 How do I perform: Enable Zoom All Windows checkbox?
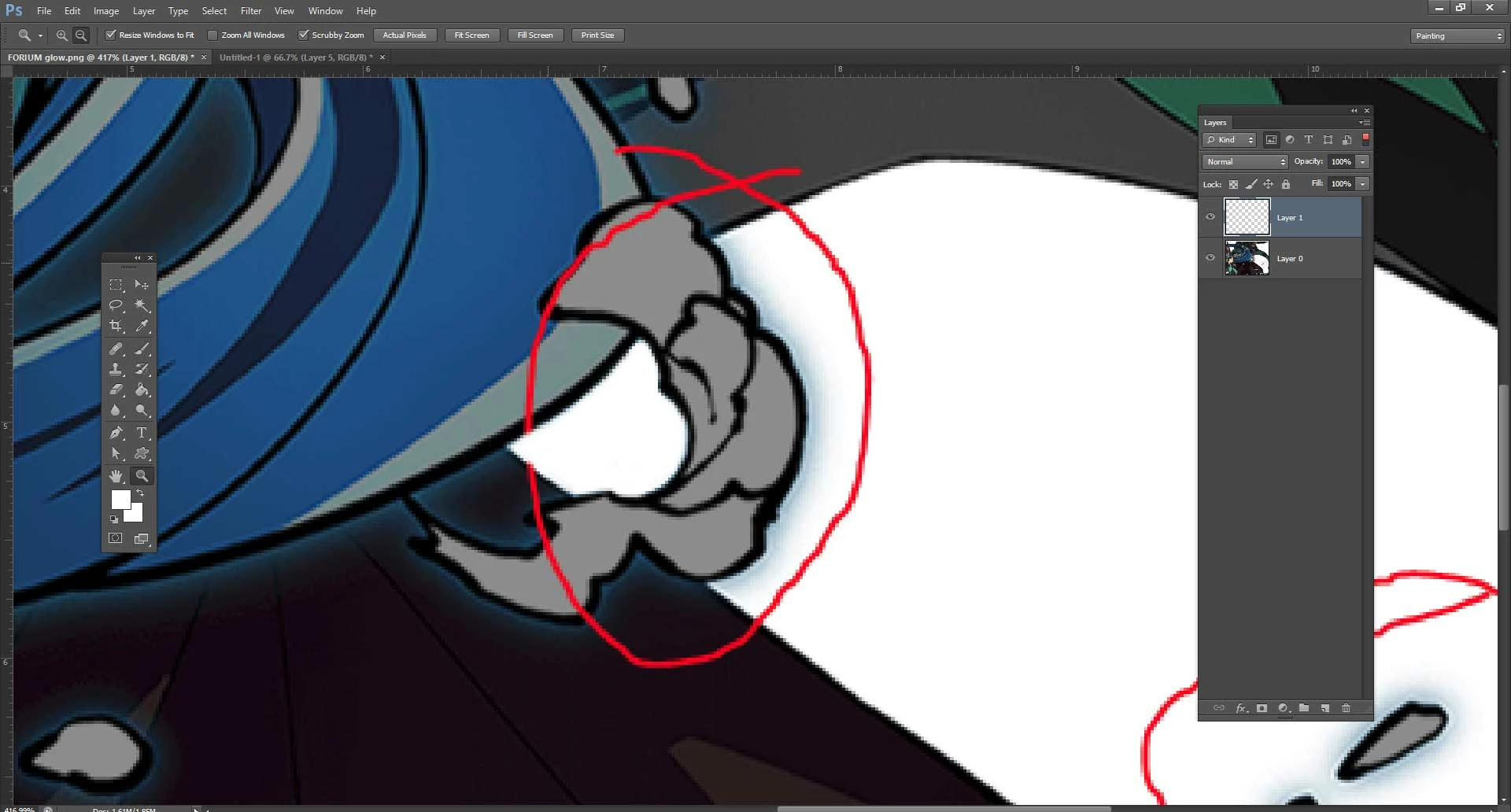[212, 35]
